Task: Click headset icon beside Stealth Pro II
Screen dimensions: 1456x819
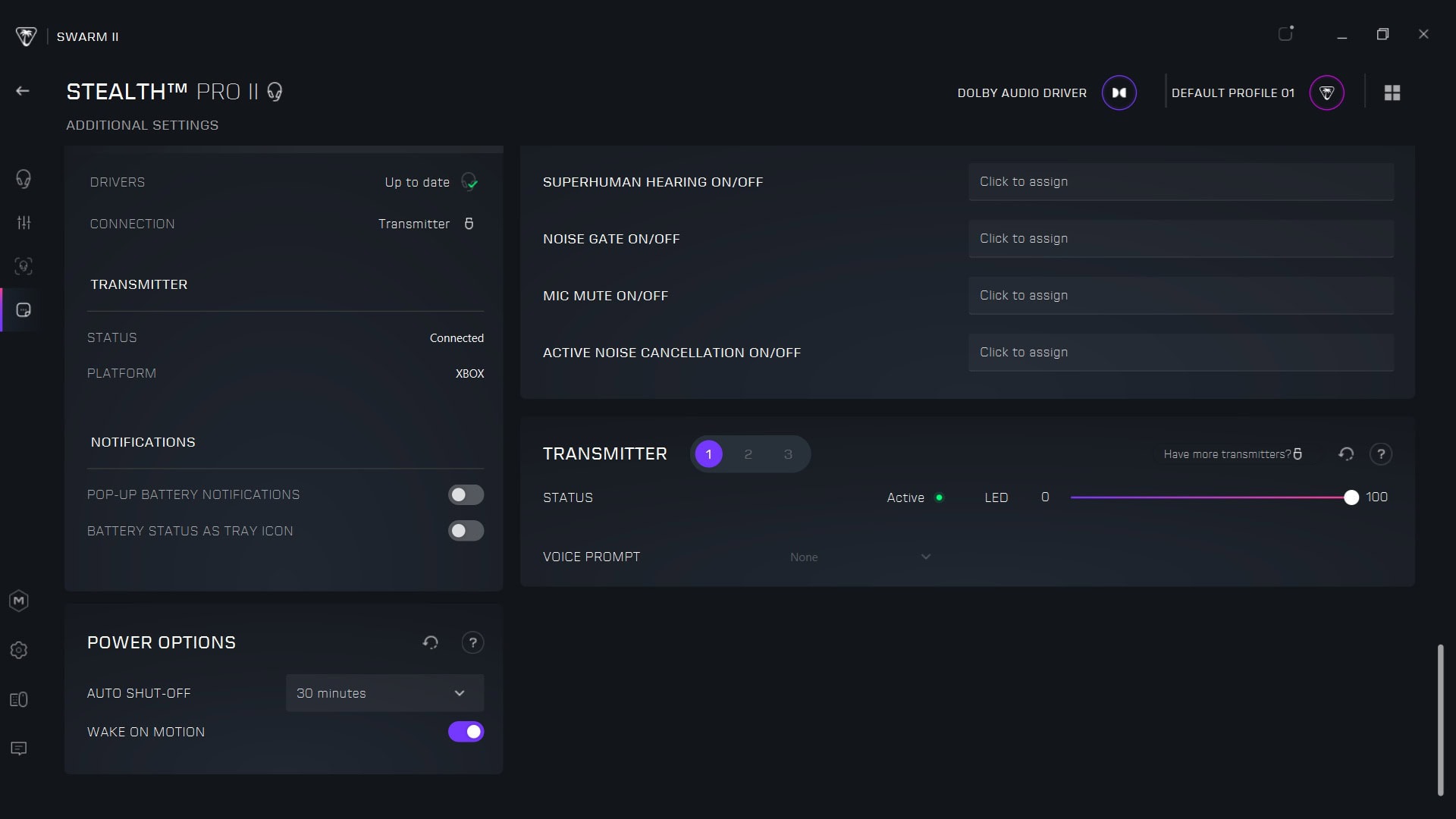Action: pyautogui.click(x=275, y=92)
